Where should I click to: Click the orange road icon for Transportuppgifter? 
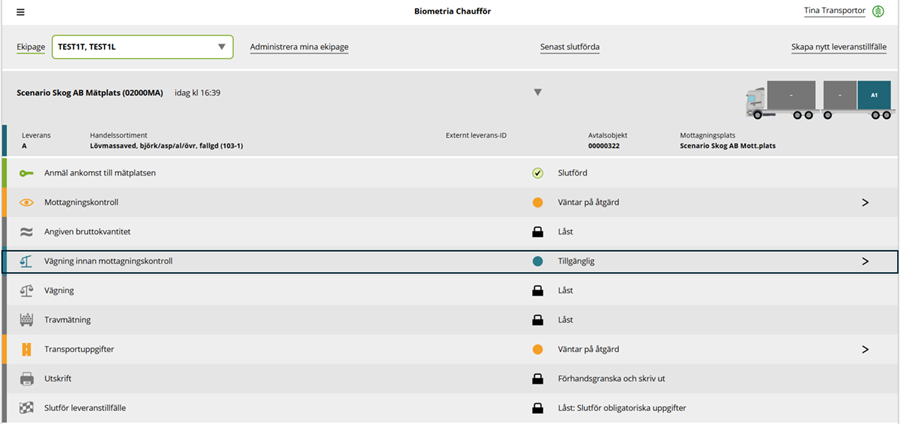tap(26, 349)
